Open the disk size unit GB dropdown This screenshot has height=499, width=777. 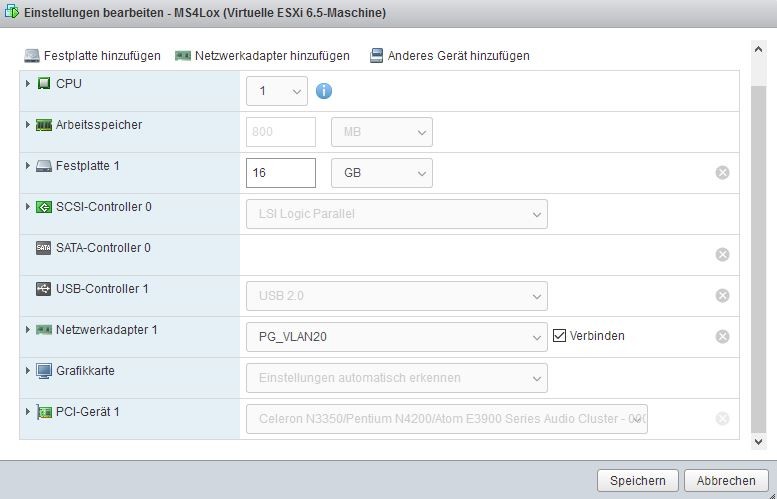382,173
